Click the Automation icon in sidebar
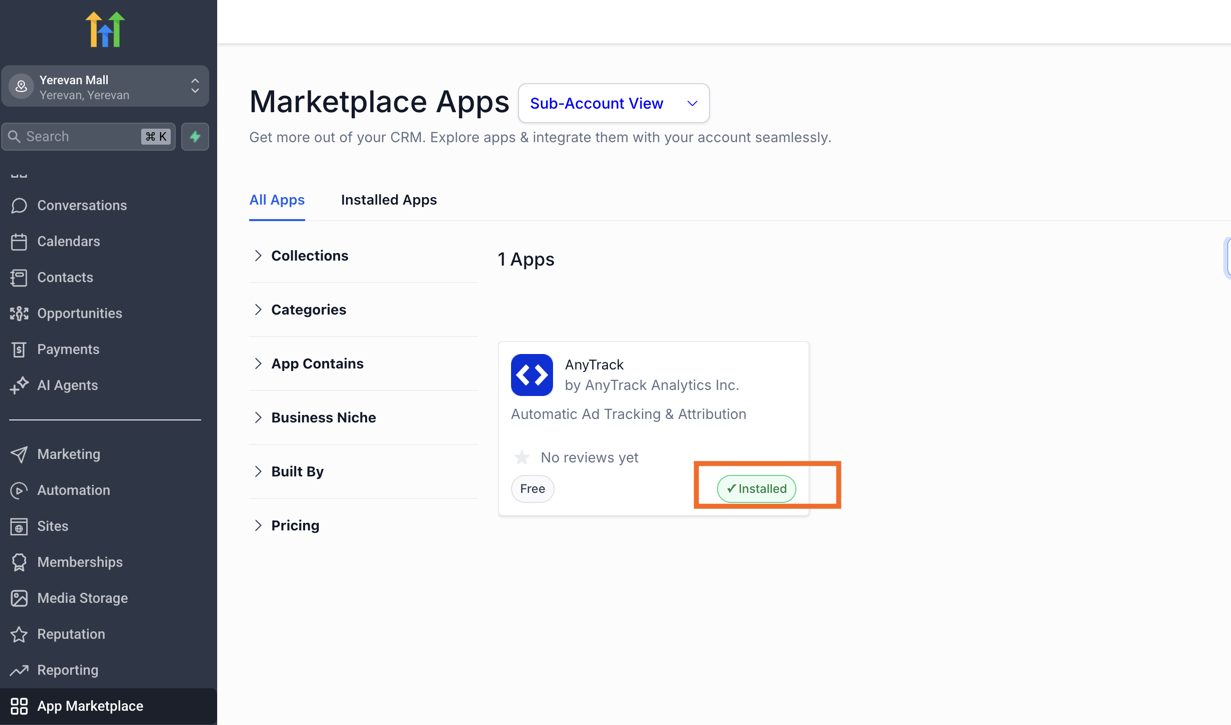Image resolution: width=1231 pixels, height=725 pixels. tap(19, 490)
